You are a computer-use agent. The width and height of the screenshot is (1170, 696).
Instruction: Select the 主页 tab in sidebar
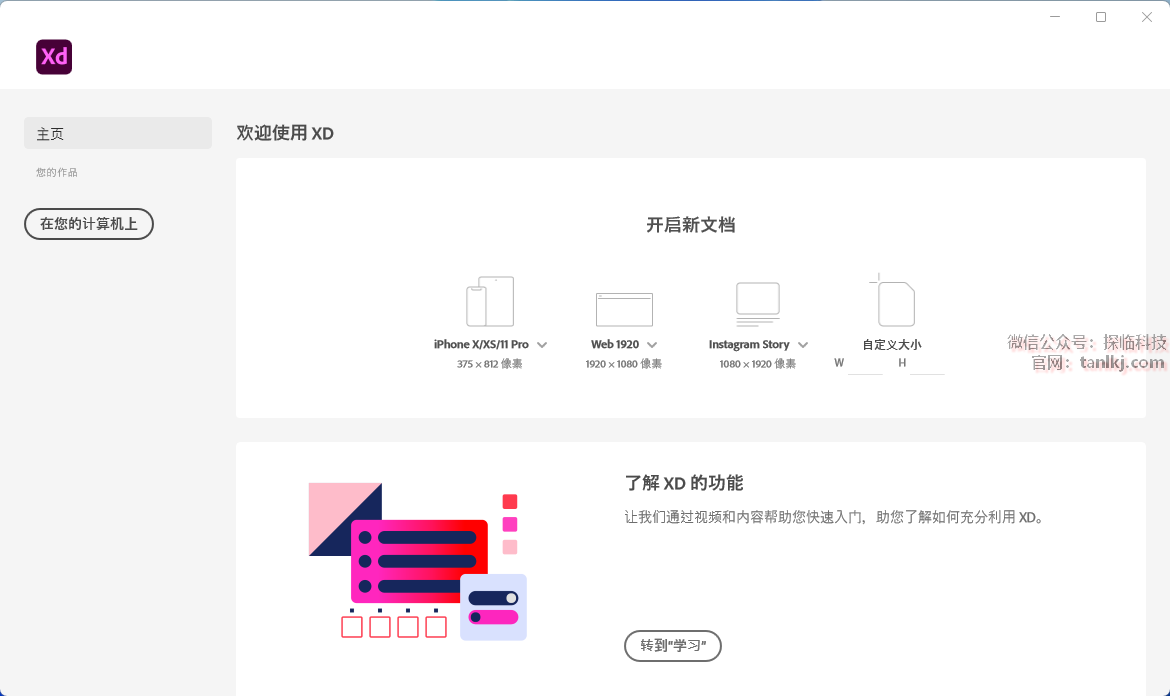pos(118,134)
